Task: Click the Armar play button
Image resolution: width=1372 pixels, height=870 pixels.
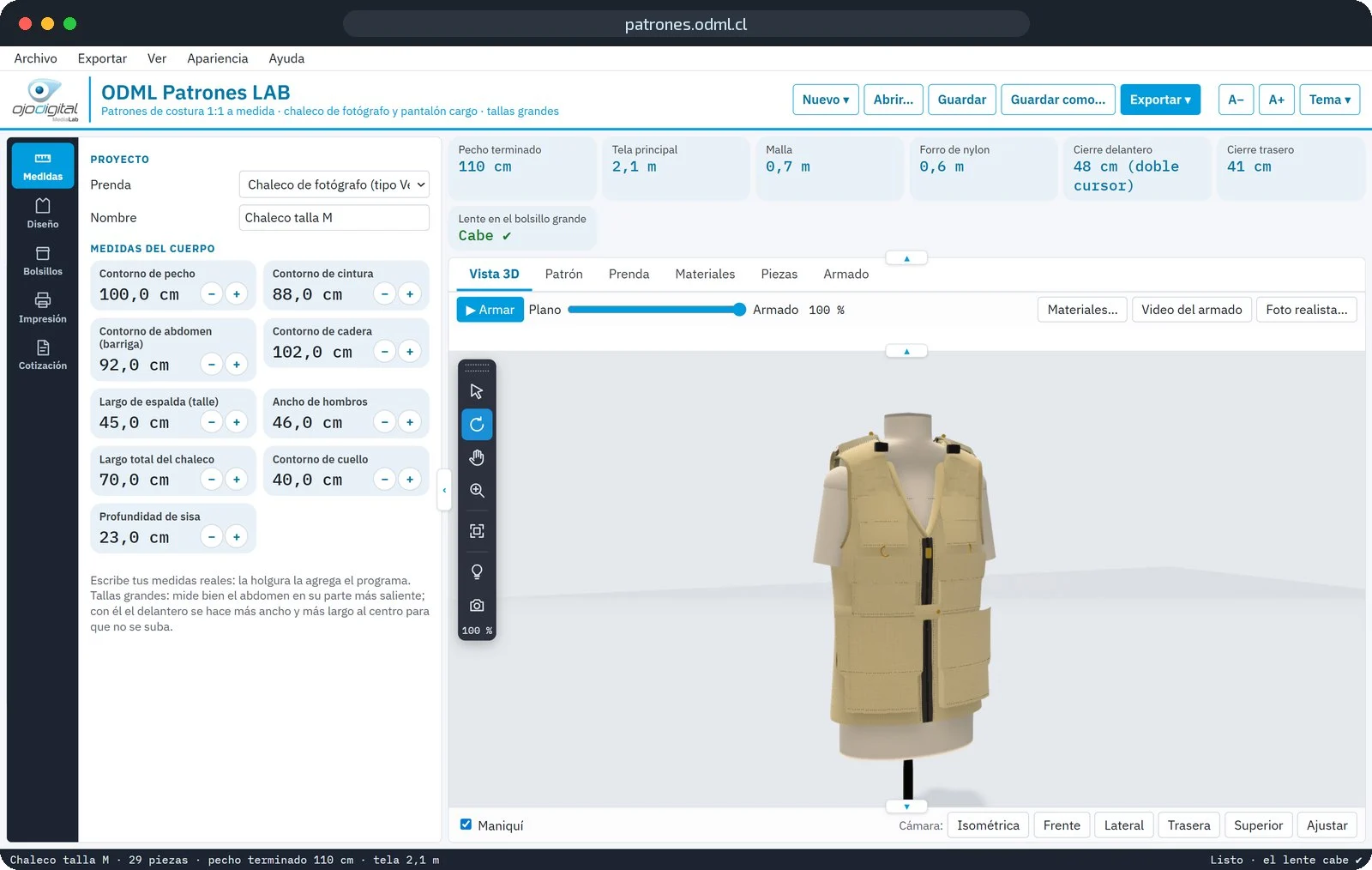Action: tap(490, 310)
